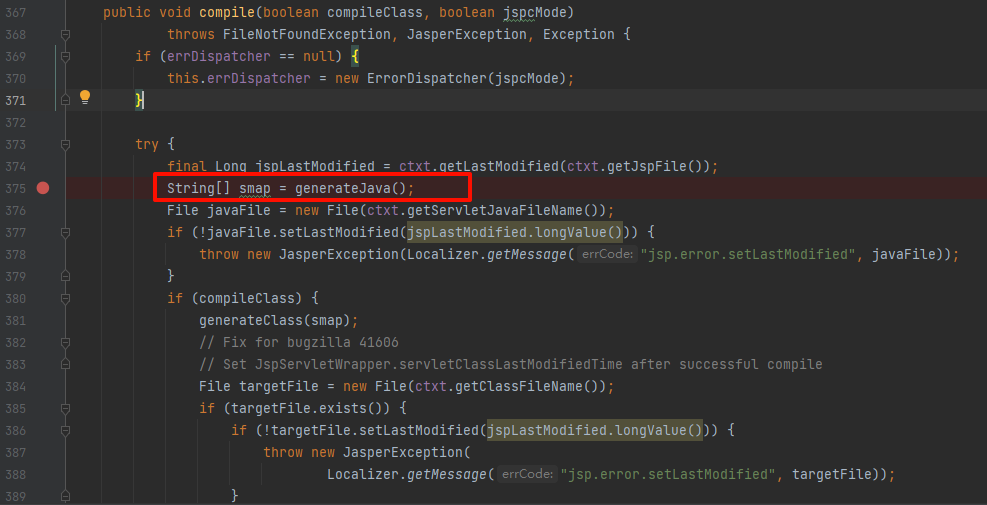Click line number 373 in the gutter
The width and height of the screenshot is (987, 505).
[x=15, y=144]
